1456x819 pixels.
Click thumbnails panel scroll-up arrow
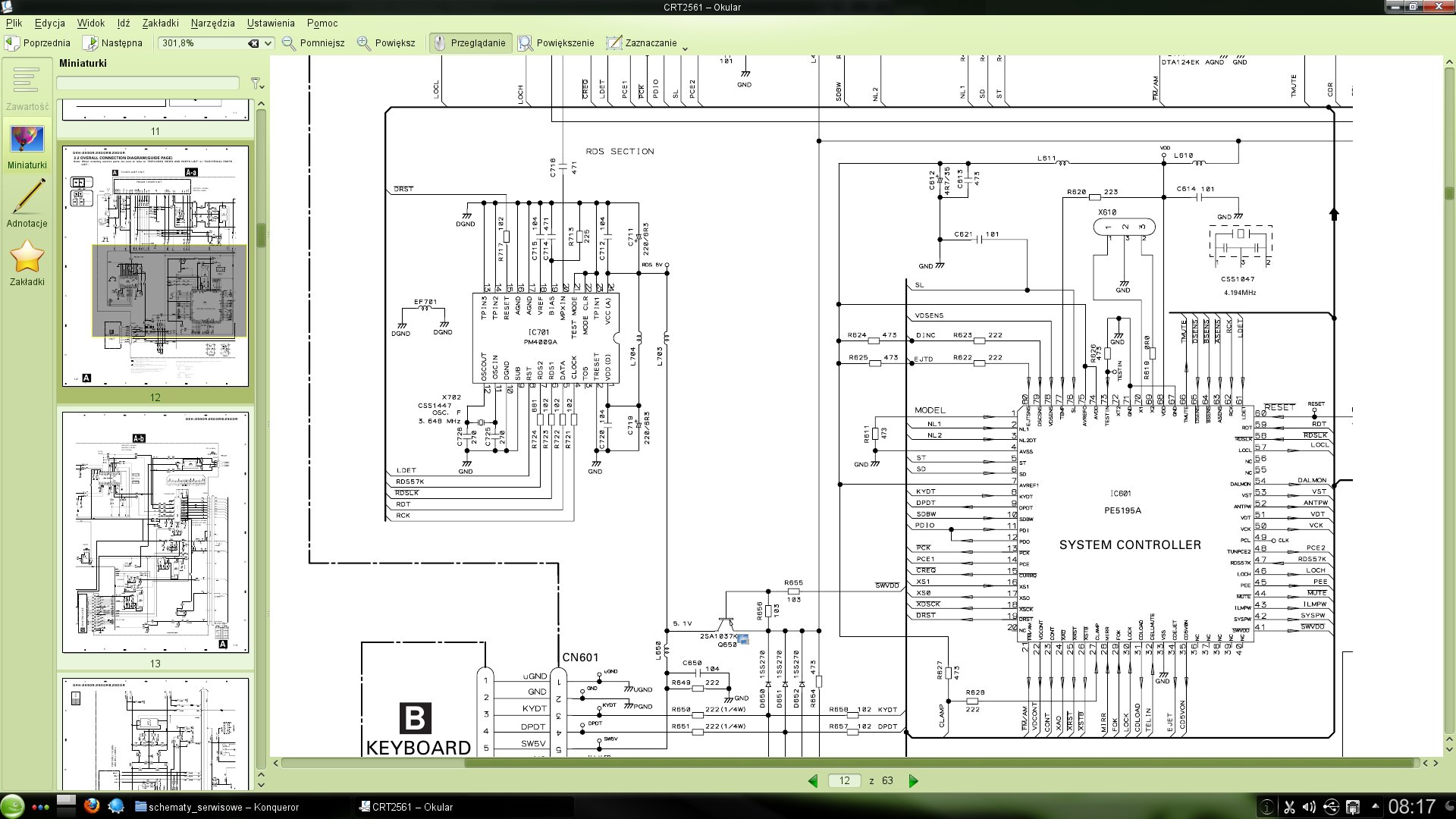click(261, 104)
